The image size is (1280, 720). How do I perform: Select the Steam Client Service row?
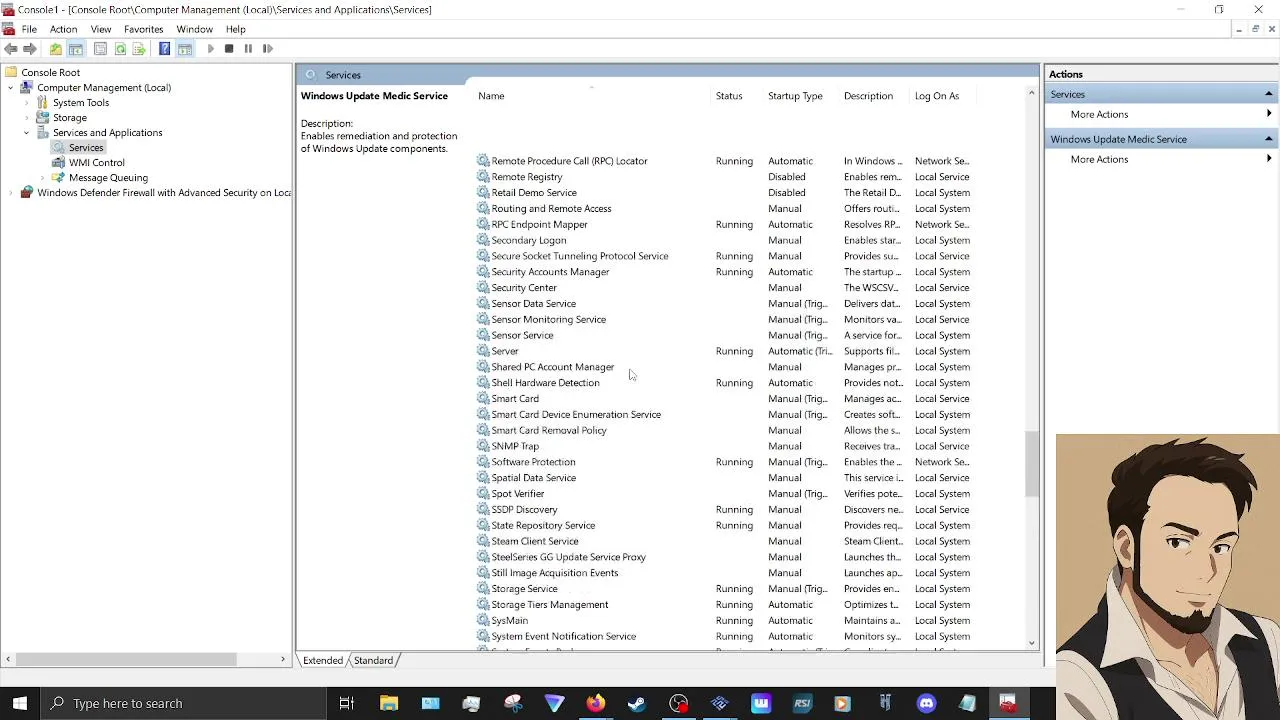724,541
